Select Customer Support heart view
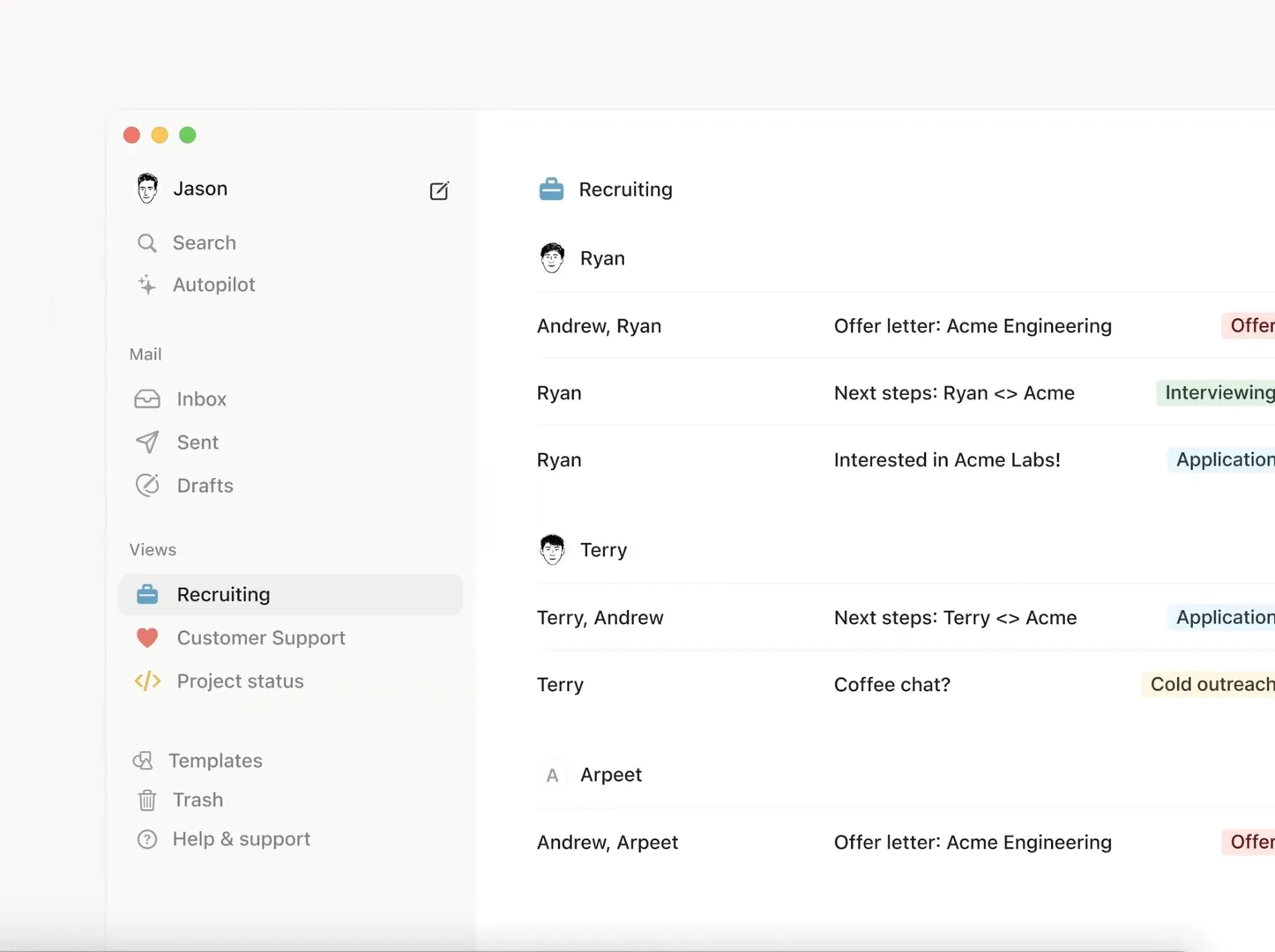1275x952 pixels. tap(260, 638)
